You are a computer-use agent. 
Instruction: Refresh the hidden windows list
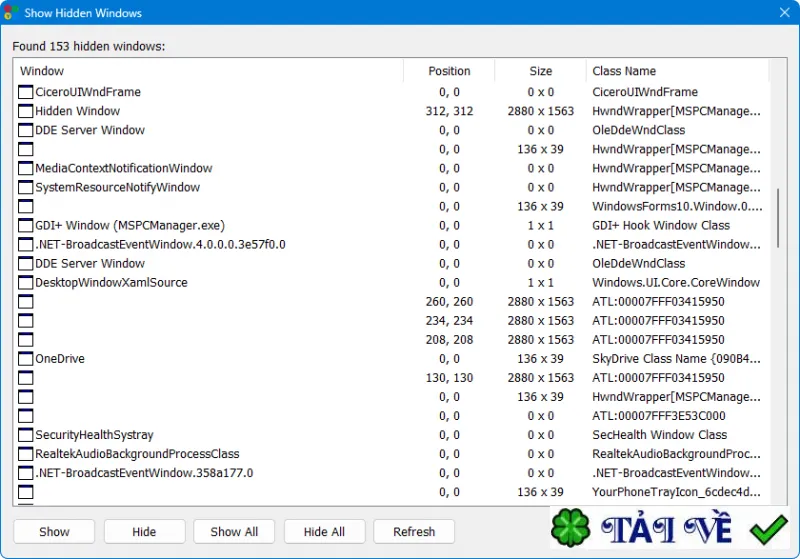click(x=414, y=531)
